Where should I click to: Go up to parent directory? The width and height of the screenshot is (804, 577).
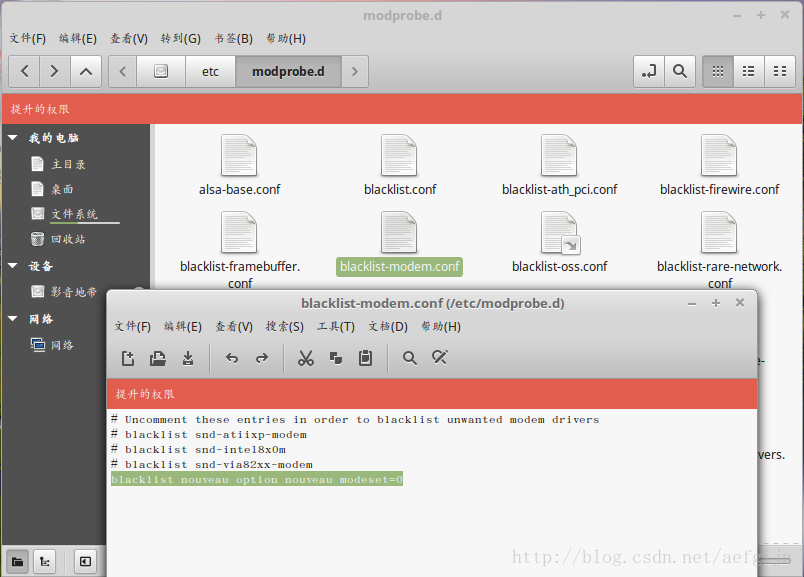pyautogui.click(x=85, y=71)
